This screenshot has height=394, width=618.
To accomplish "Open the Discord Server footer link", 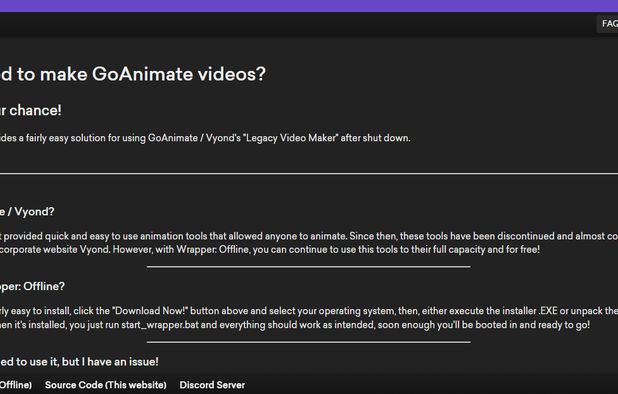I will (x=212, y=385).
